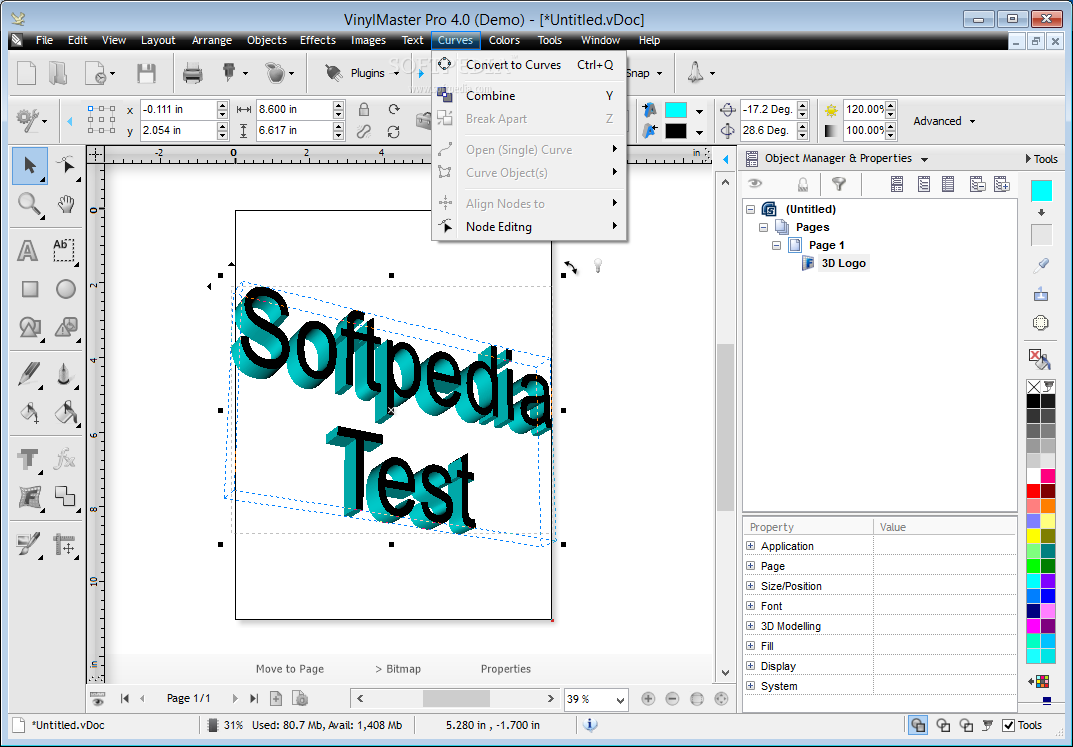Click the Save floppy disk icon
Screen dimensions: 1073x747
click(x=146, y=73)
